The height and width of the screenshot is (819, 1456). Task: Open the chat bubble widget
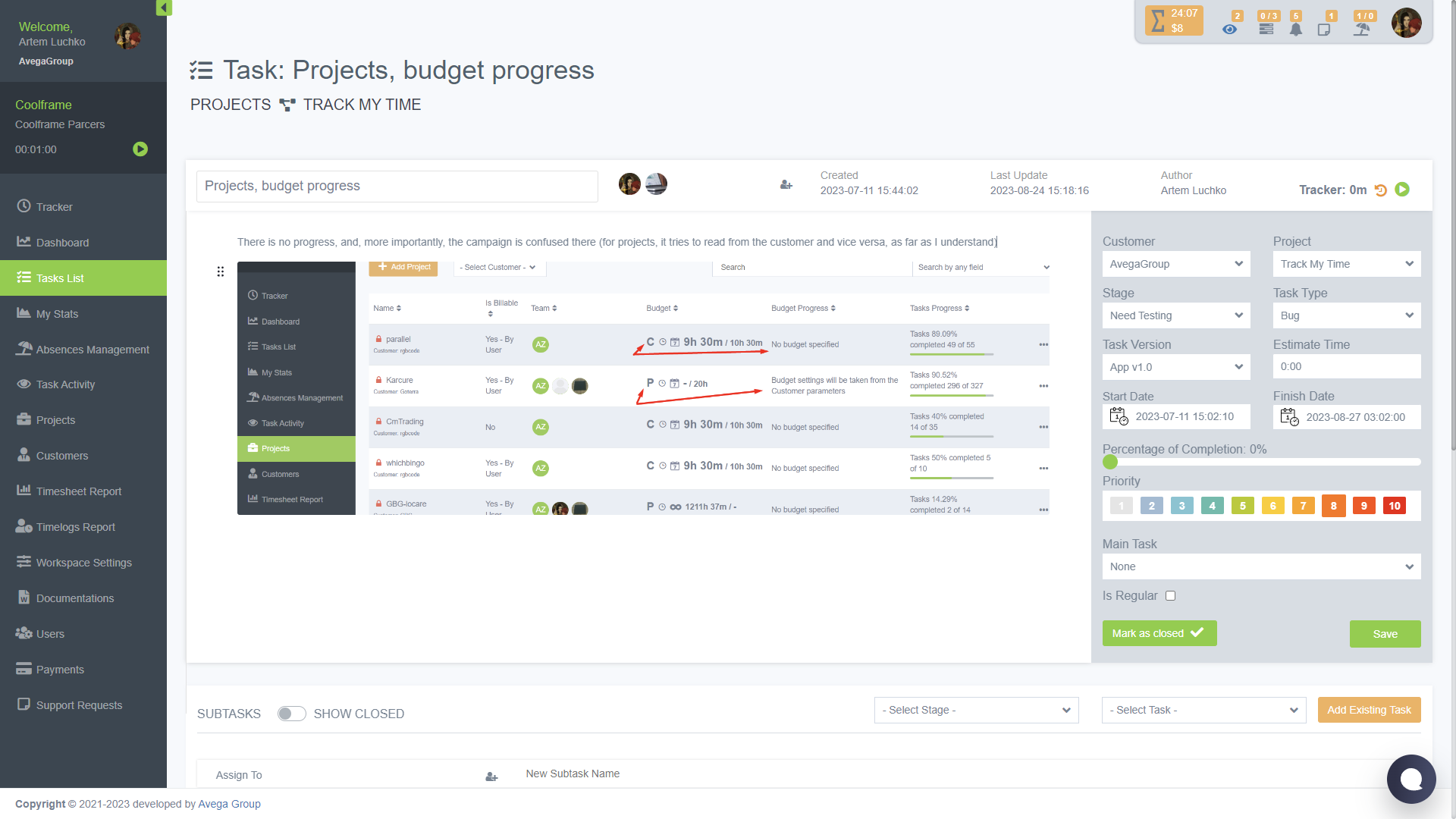point(1410,779)
